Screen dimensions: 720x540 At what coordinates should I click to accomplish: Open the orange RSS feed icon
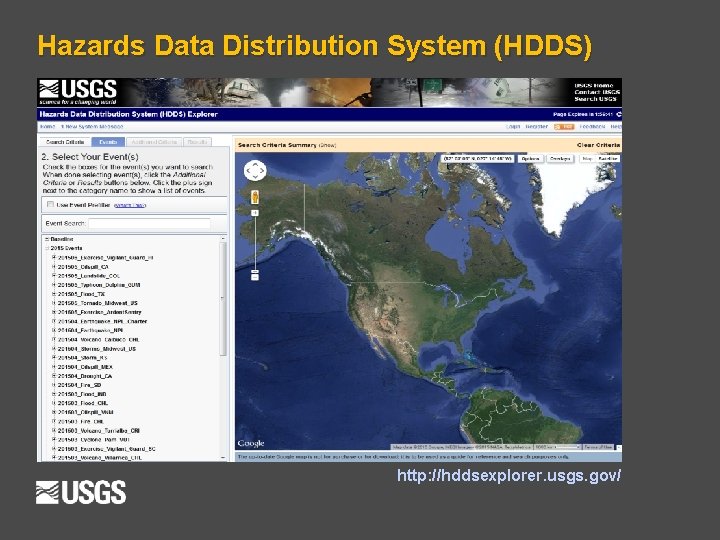(564, 127)
